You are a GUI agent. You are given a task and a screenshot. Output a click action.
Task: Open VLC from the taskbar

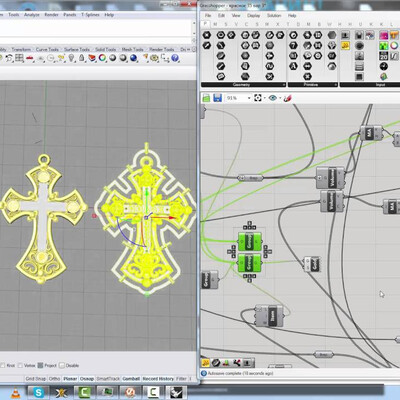[x=16, y=393]
